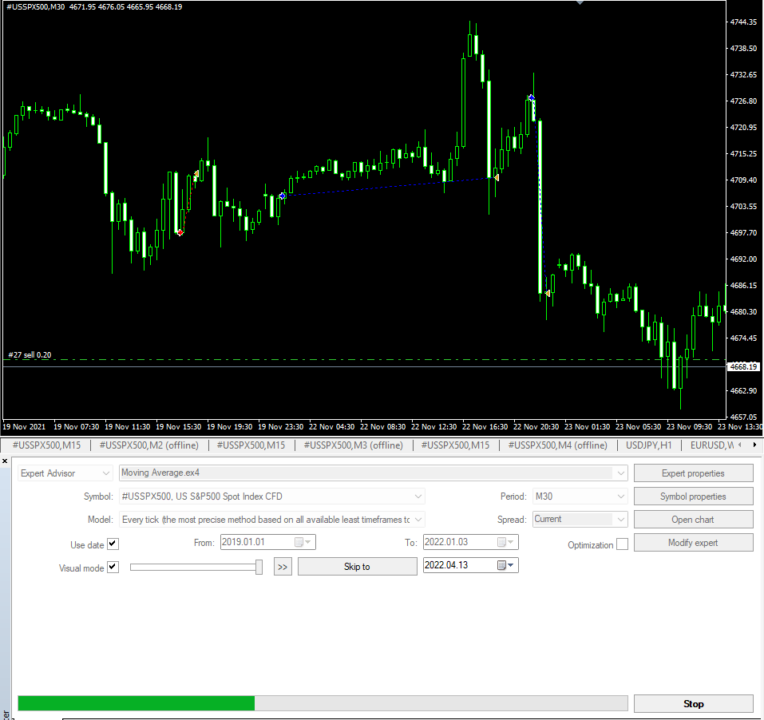Click the 22 Nov 16:30 time axis label
The width and height of the screenshot is (764, 720).
(485, 427)
